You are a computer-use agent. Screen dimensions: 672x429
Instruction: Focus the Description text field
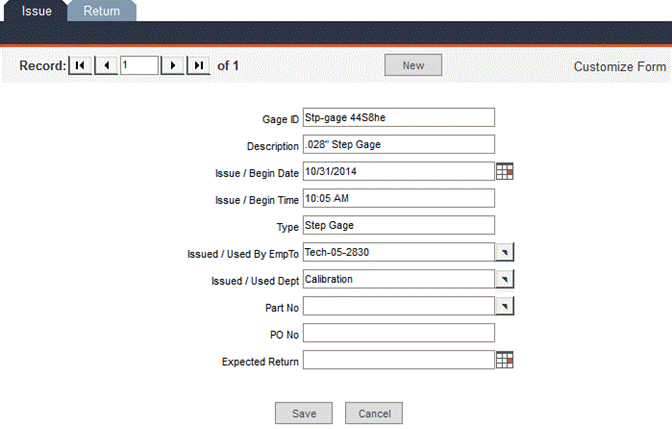[398, 145]
